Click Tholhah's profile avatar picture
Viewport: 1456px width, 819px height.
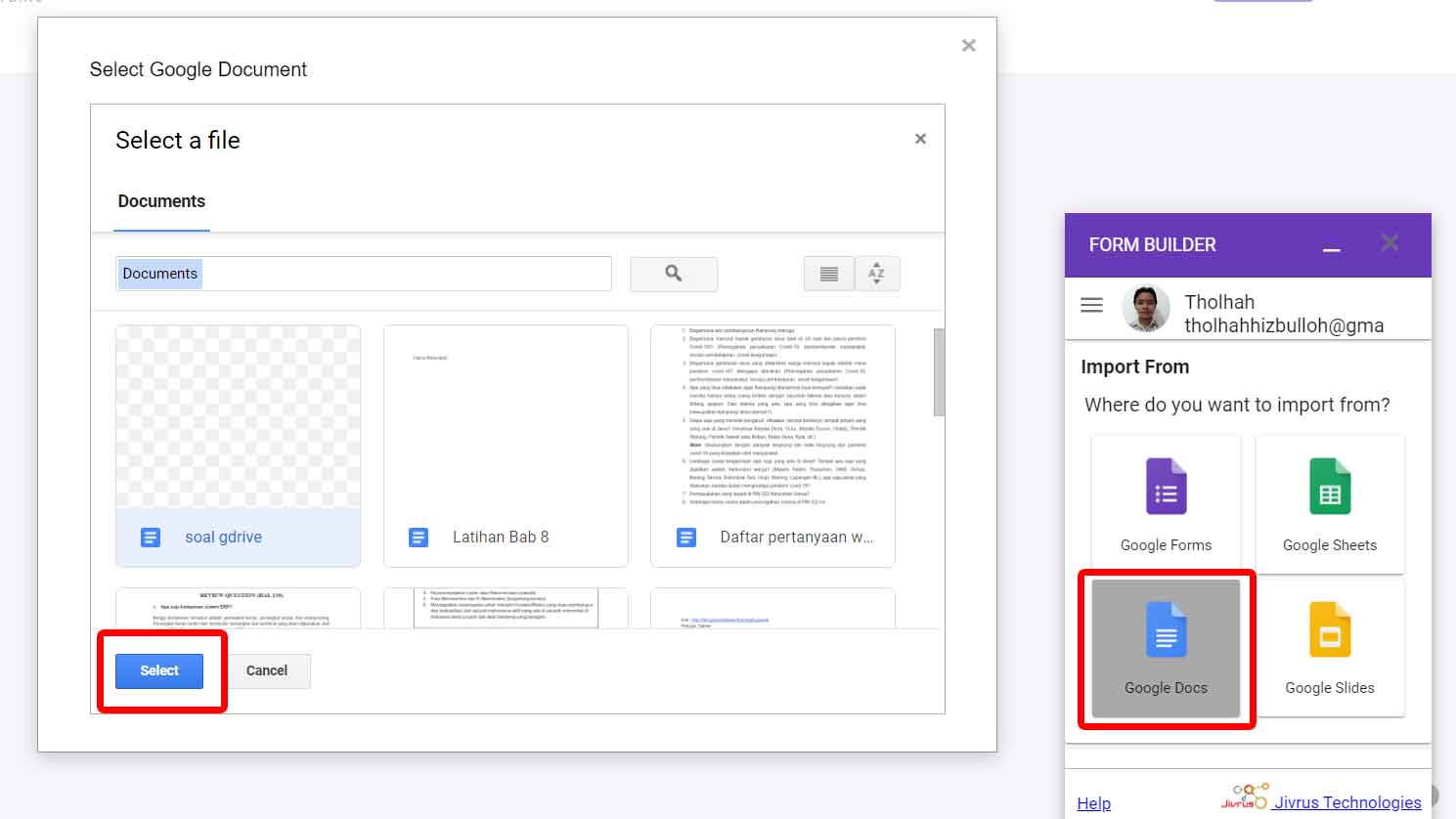[1145, 308]
